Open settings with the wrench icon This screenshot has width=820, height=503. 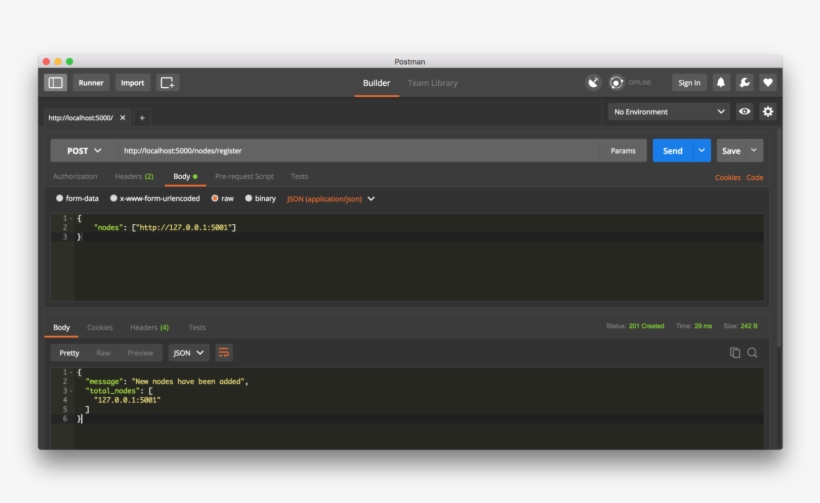point(744,83)
